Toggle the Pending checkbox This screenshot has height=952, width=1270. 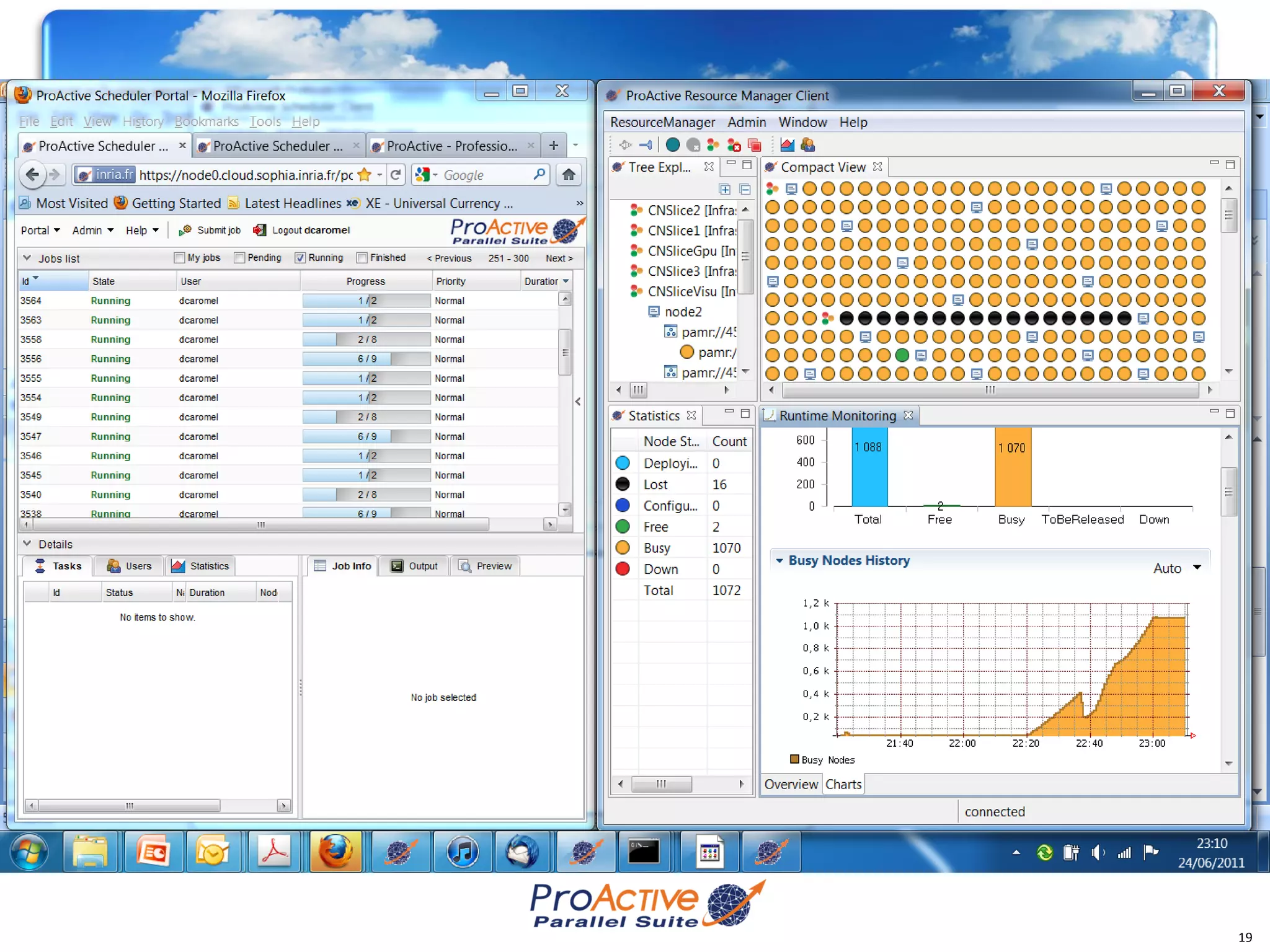point(239,258)
